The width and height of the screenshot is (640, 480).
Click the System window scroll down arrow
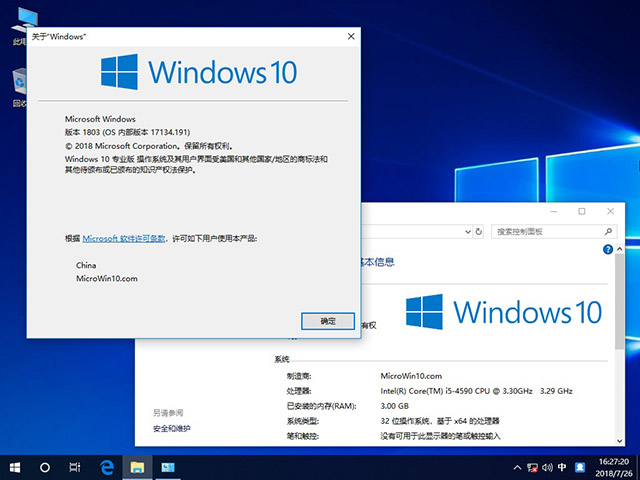620,441
